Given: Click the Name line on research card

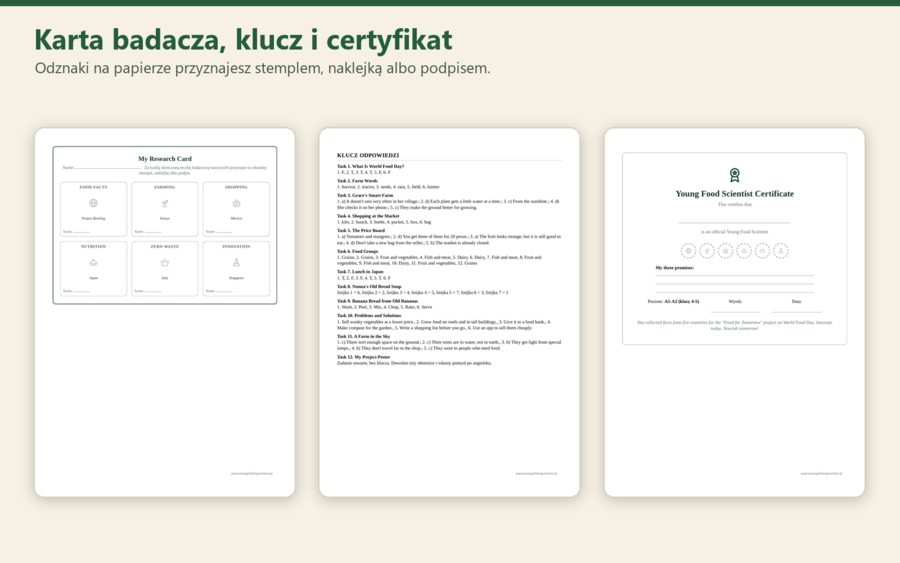Looking at the screenshot, I should pyautogui.click(x=108, y=168).
